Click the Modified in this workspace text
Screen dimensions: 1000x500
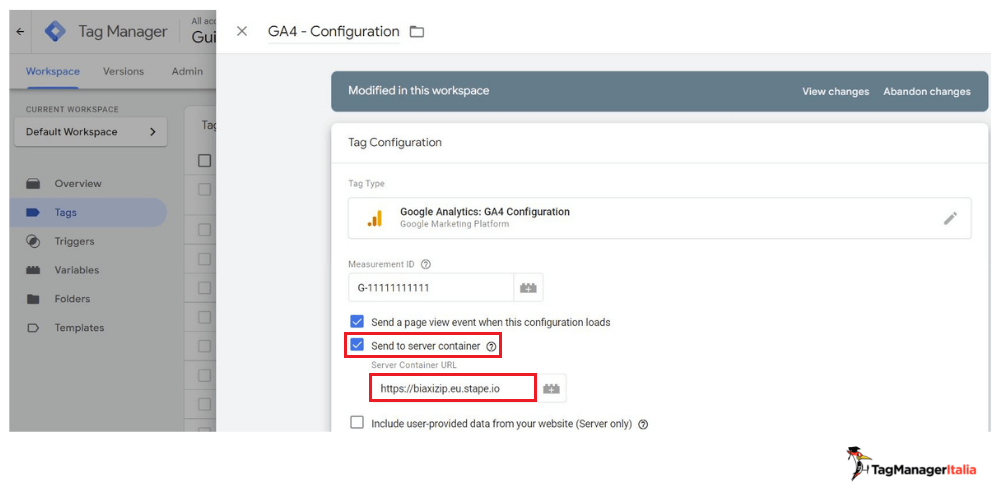(x=418, y=91)
